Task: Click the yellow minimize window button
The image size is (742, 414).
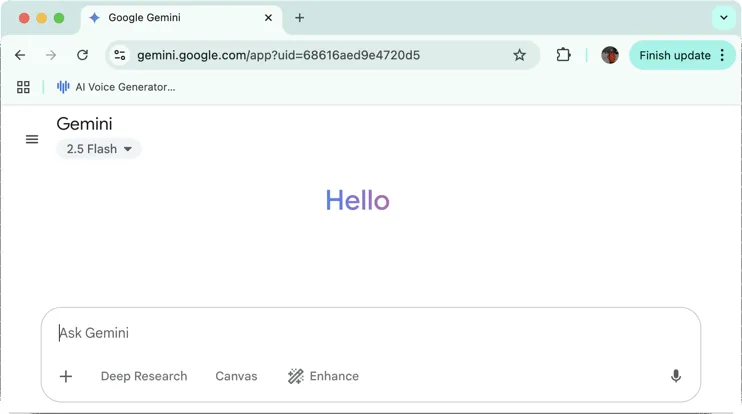Action: [42, 18]
